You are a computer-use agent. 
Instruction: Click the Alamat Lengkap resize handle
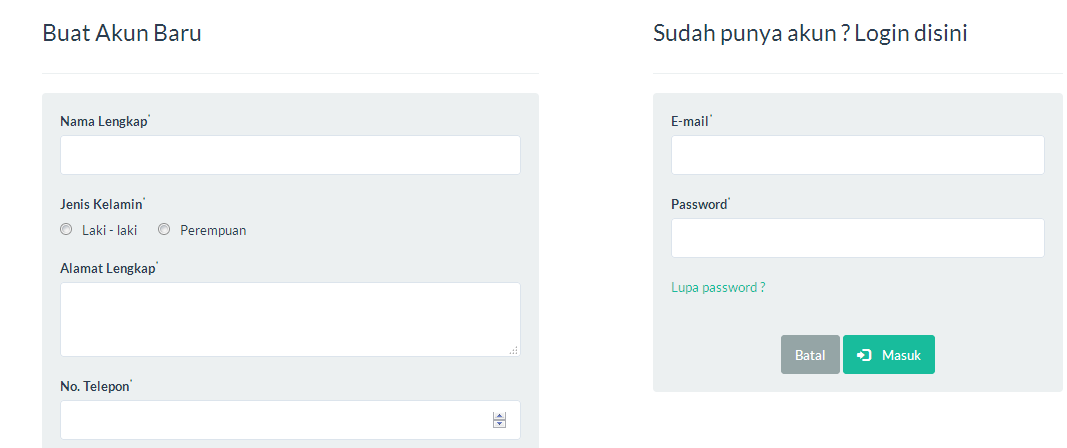click(x=513, y=350)
